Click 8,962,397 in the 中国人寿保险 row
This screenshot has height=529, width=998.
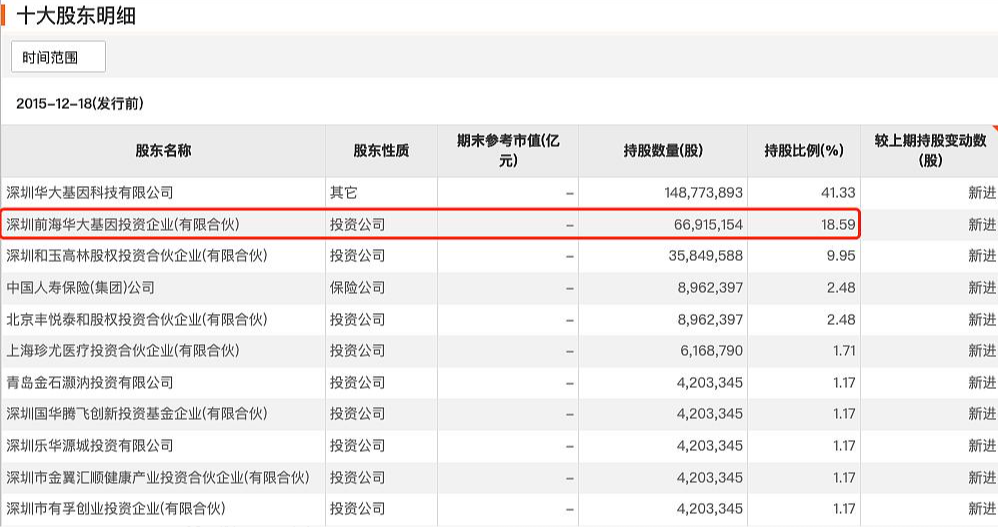pyautogui.click(x=710, y=287)
